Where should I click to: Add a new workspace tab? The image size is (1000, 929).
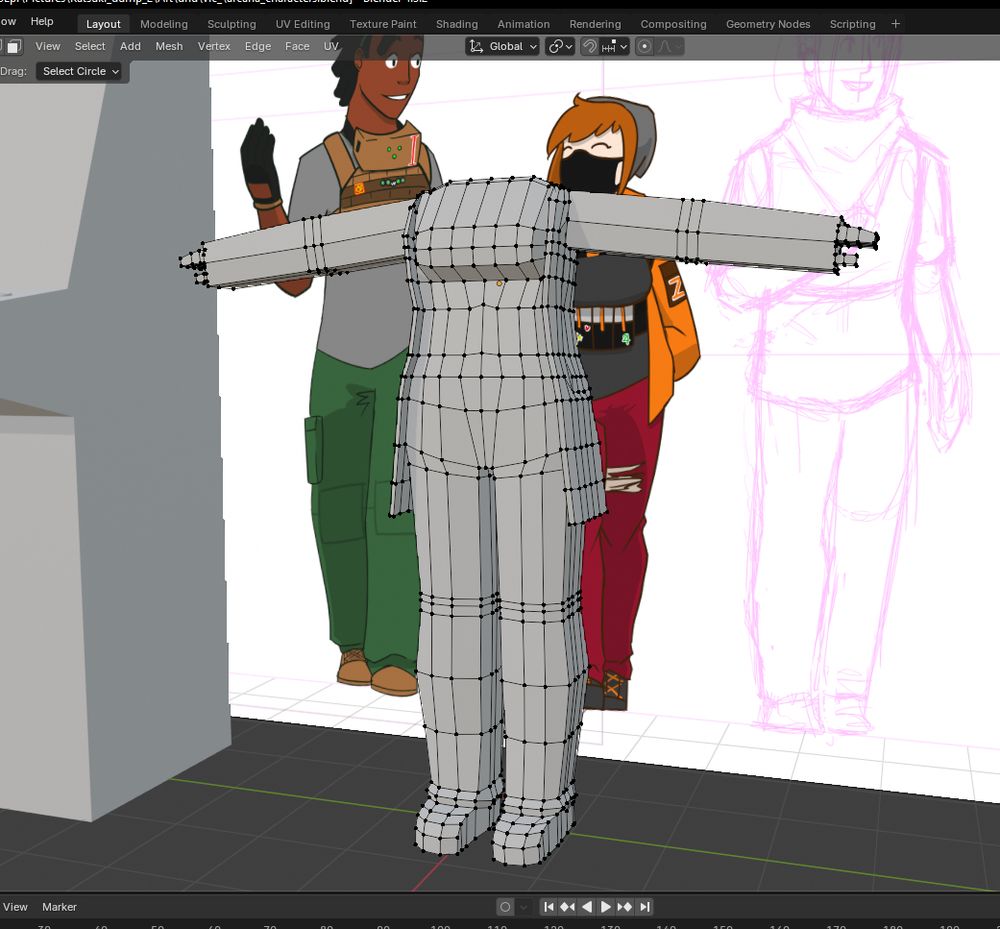click(x=895, y=23)
